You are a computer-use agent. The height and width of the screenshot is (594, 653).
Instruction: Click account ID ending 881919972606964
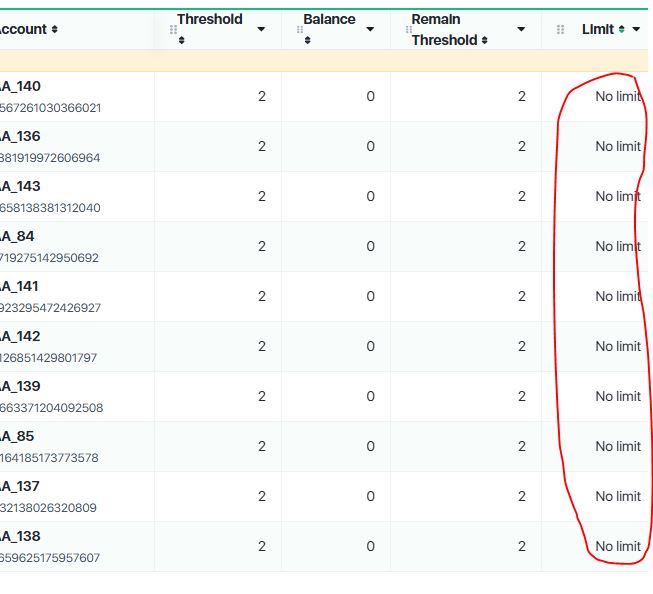[x=50, y=158]
